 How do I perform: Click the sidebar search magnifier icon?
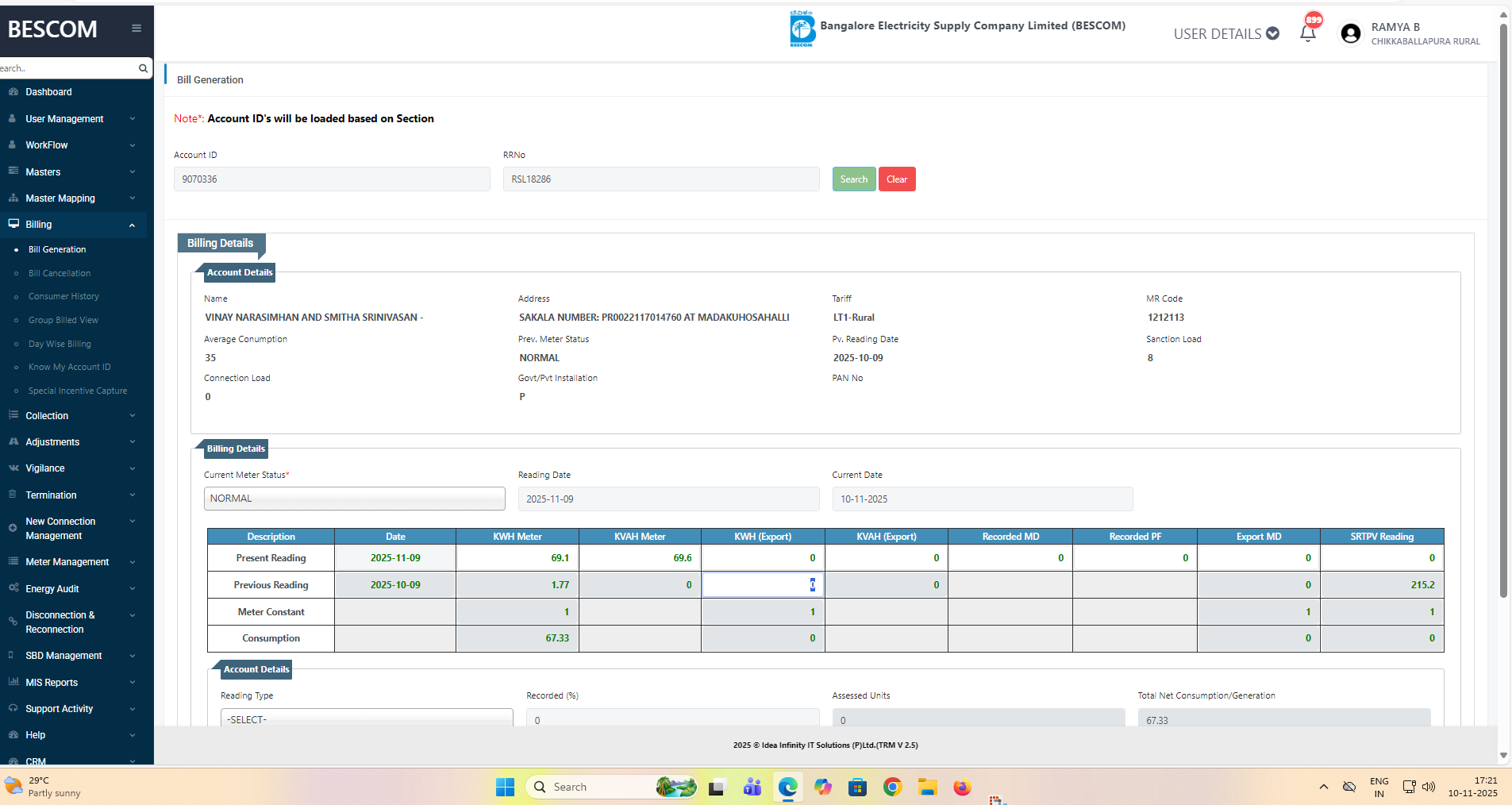143,68
